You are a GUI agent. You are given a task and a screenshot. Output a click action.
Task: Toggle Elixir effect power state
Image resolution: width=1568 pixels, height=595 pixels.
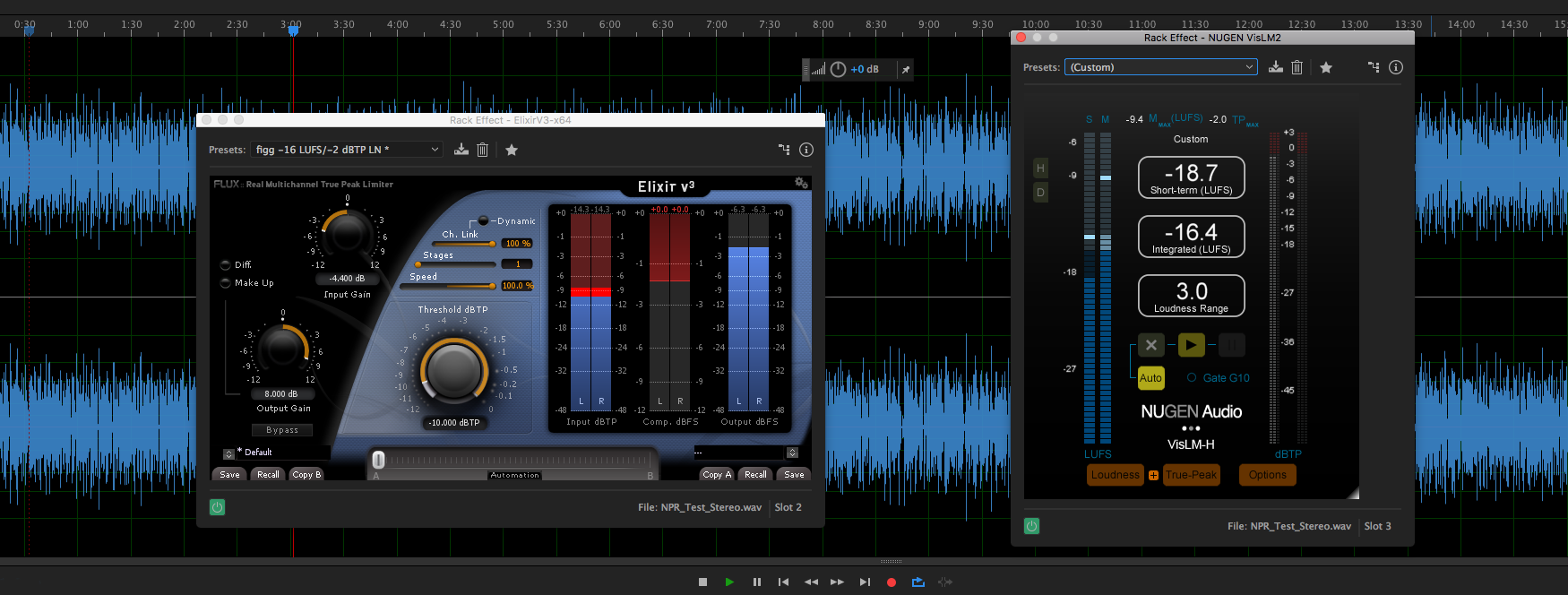[217, 507]
